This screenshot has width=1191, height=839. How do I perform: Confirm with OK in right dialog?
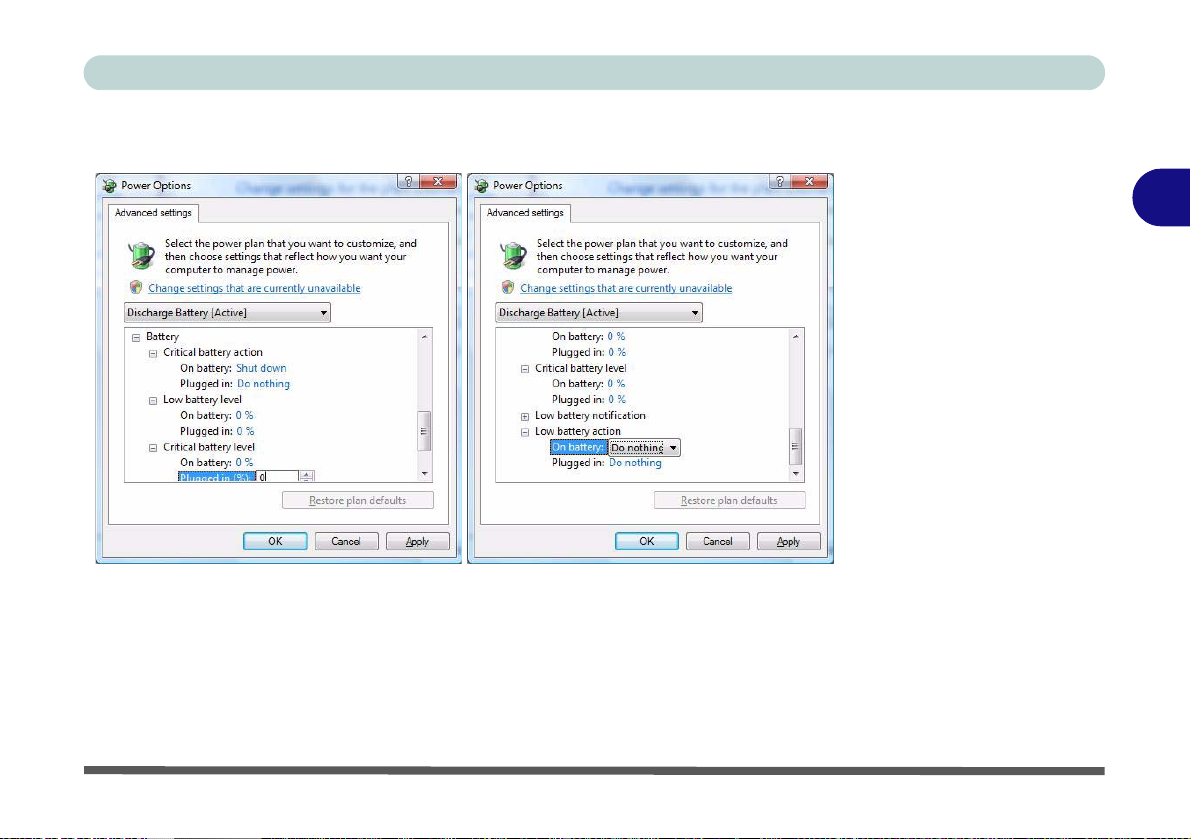pos(646,541)
